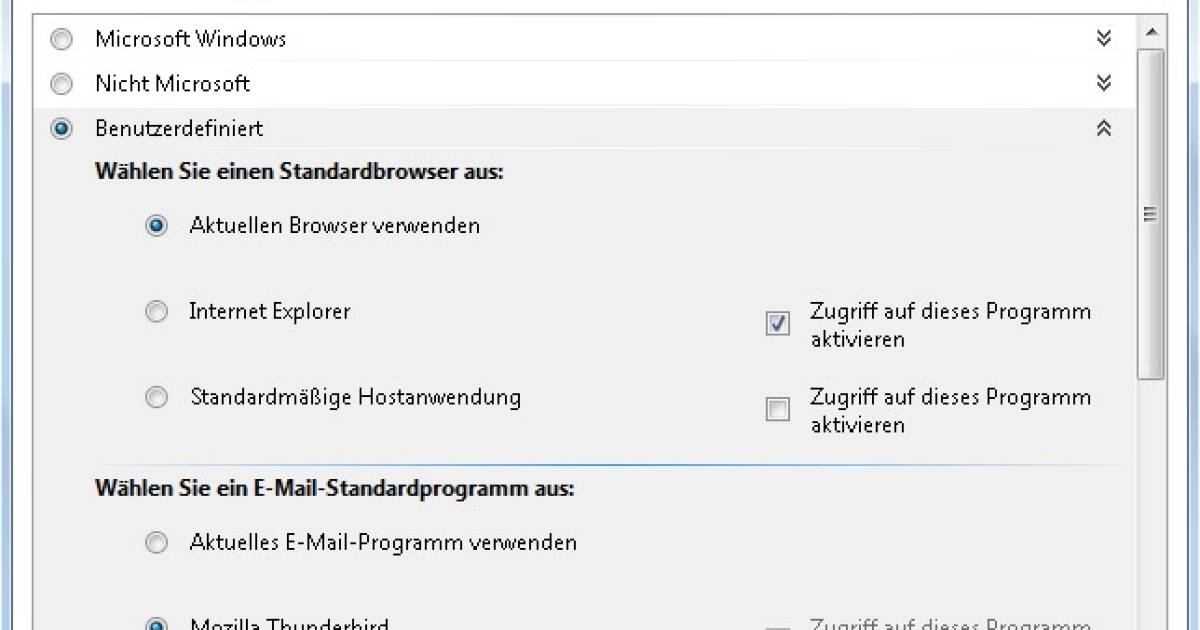Select Standardmäßige Hostanwendung for the browser

156,396
